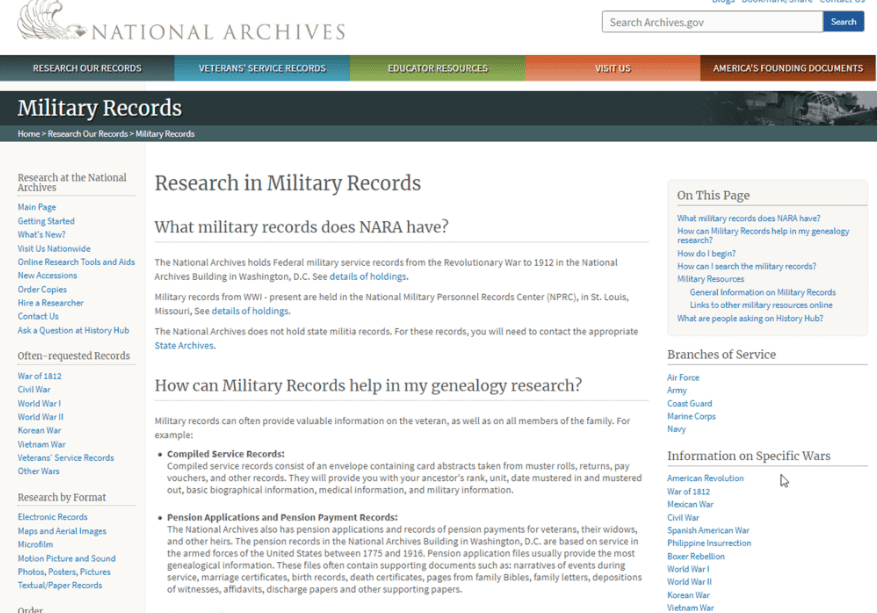Open the Air Force branch link

[x=683, y=378]
